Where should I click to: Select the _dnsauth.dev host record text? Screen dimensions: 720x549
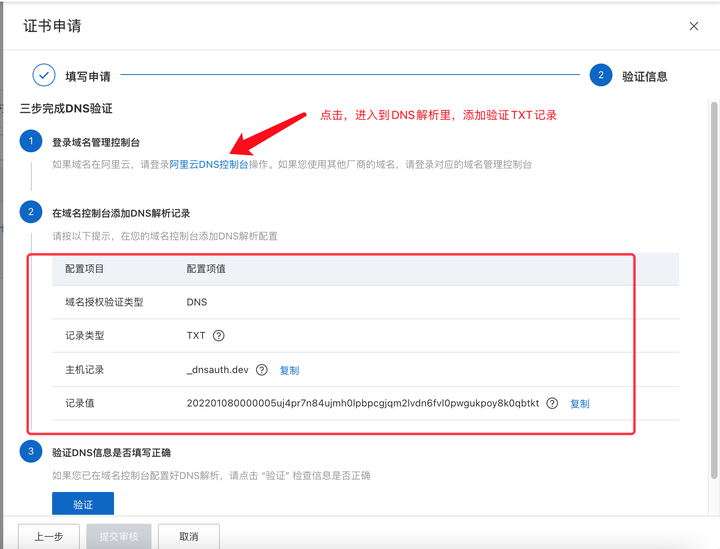point(218,370)
